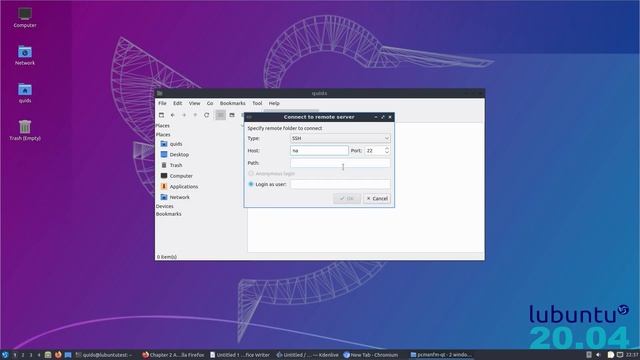Switch to workspace 3 in the pager
Screen dimensions: 640x360
tap(31, 355)
